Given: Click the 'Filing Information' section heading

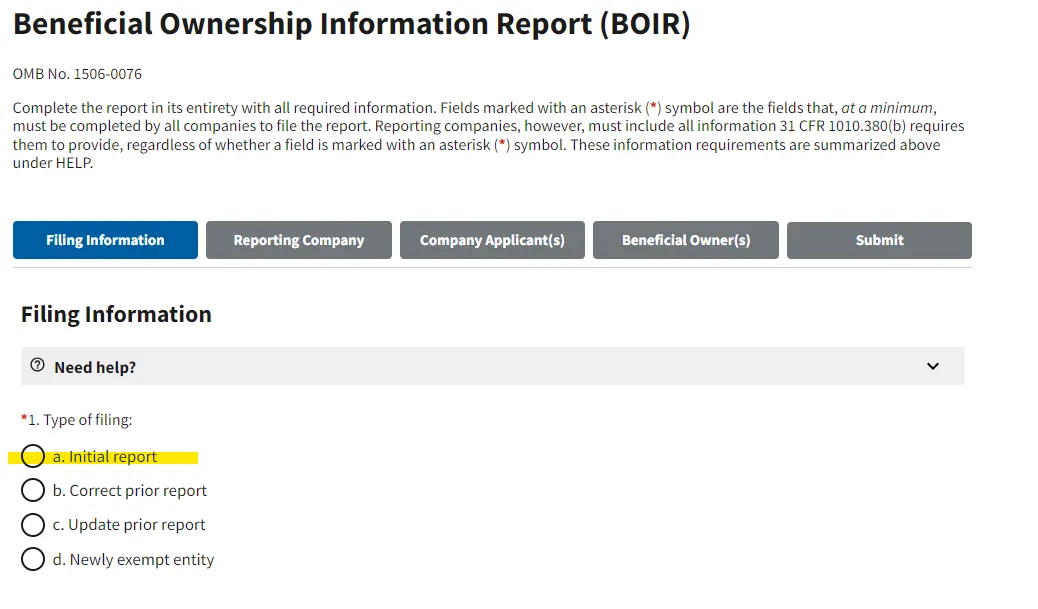Looking at the screenshot, I should pyautogui.click(x=117, y=314).
